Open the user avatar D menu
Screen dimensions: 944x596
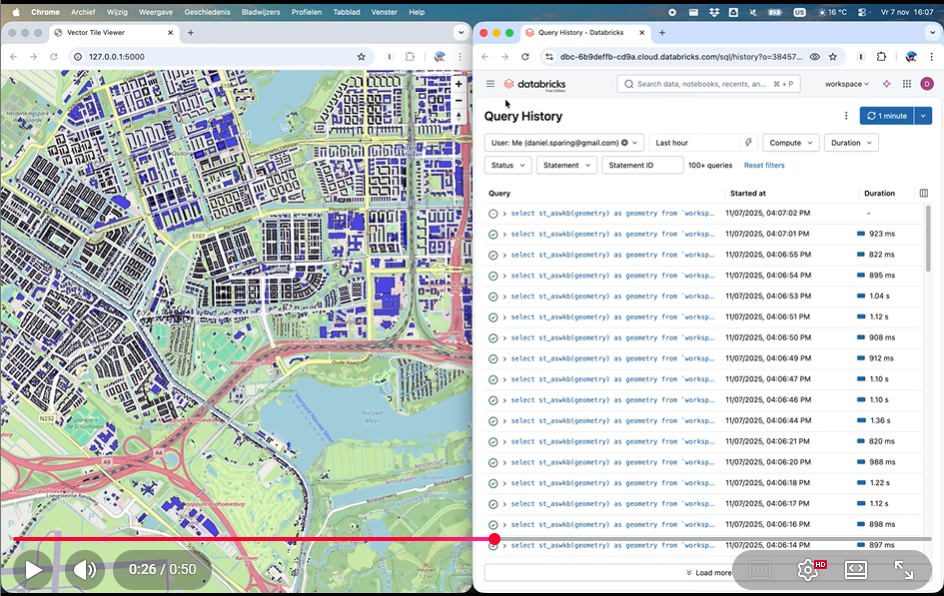tap(926, 84)
